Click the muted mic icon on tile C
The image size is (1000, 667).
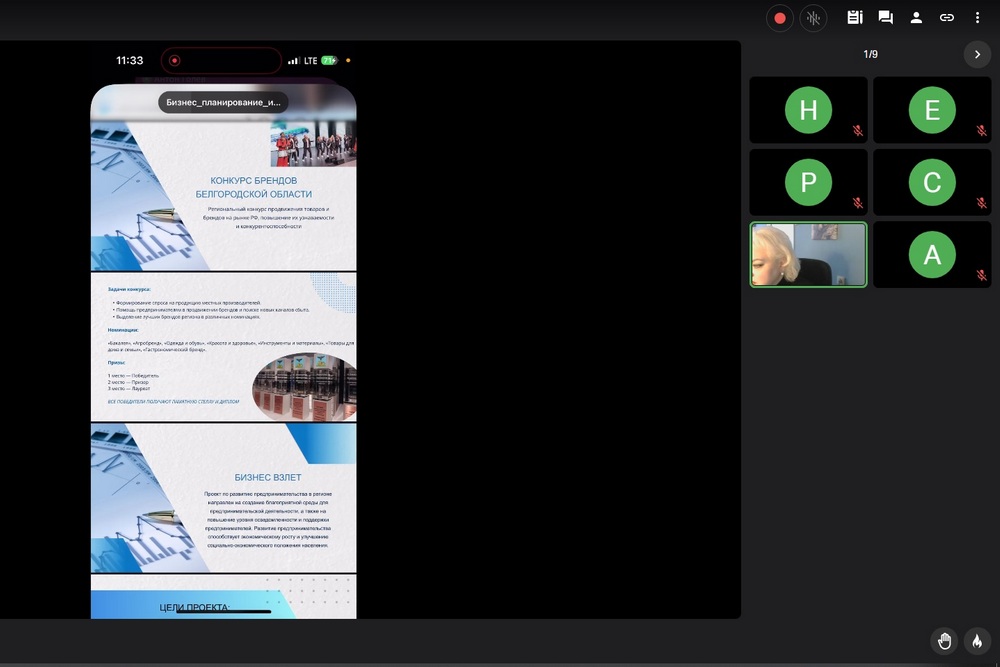click(x=981, y=203)
